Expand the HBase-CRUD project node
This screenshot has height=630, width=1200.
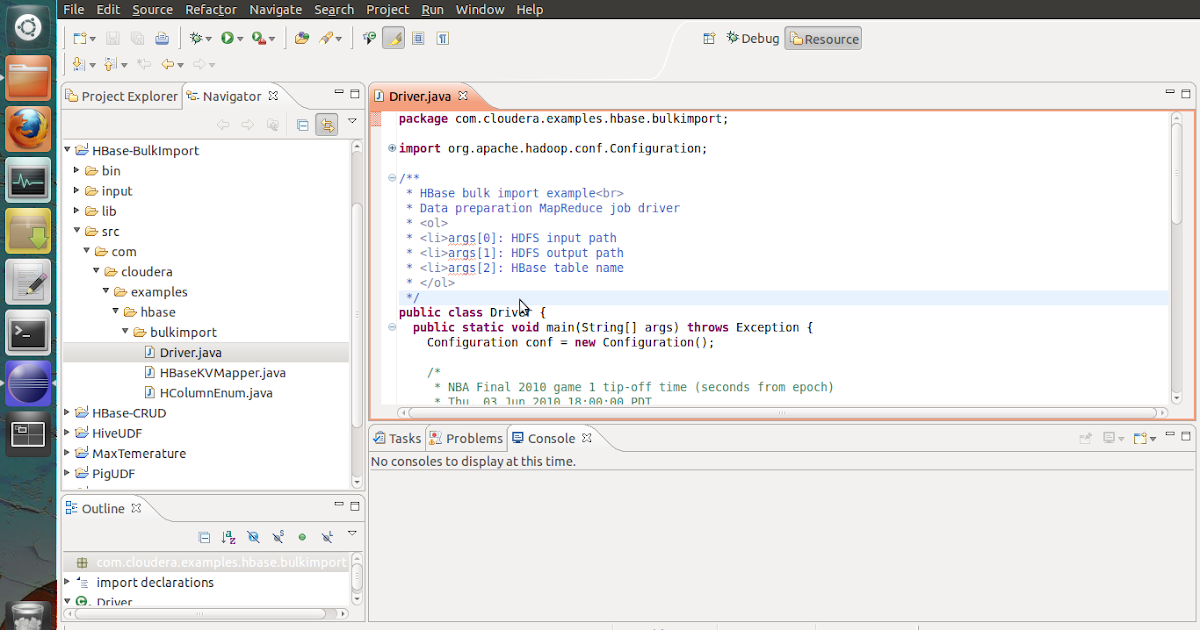click(x=68, y=412)
